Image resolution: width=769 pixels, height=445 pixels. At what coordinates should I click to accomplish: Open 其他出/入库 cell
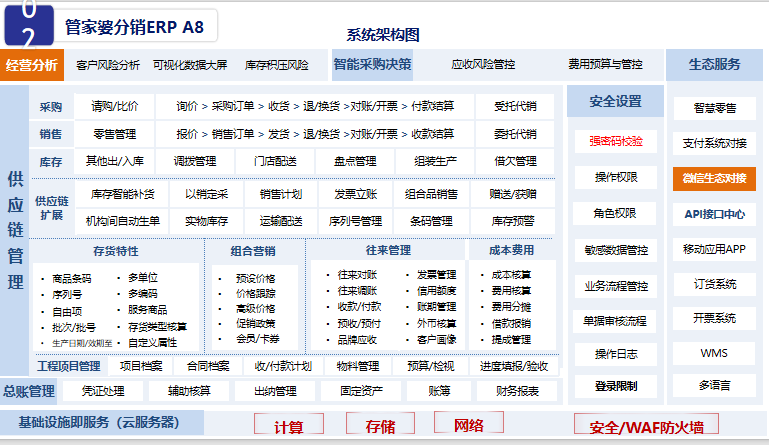coord(115,161)
